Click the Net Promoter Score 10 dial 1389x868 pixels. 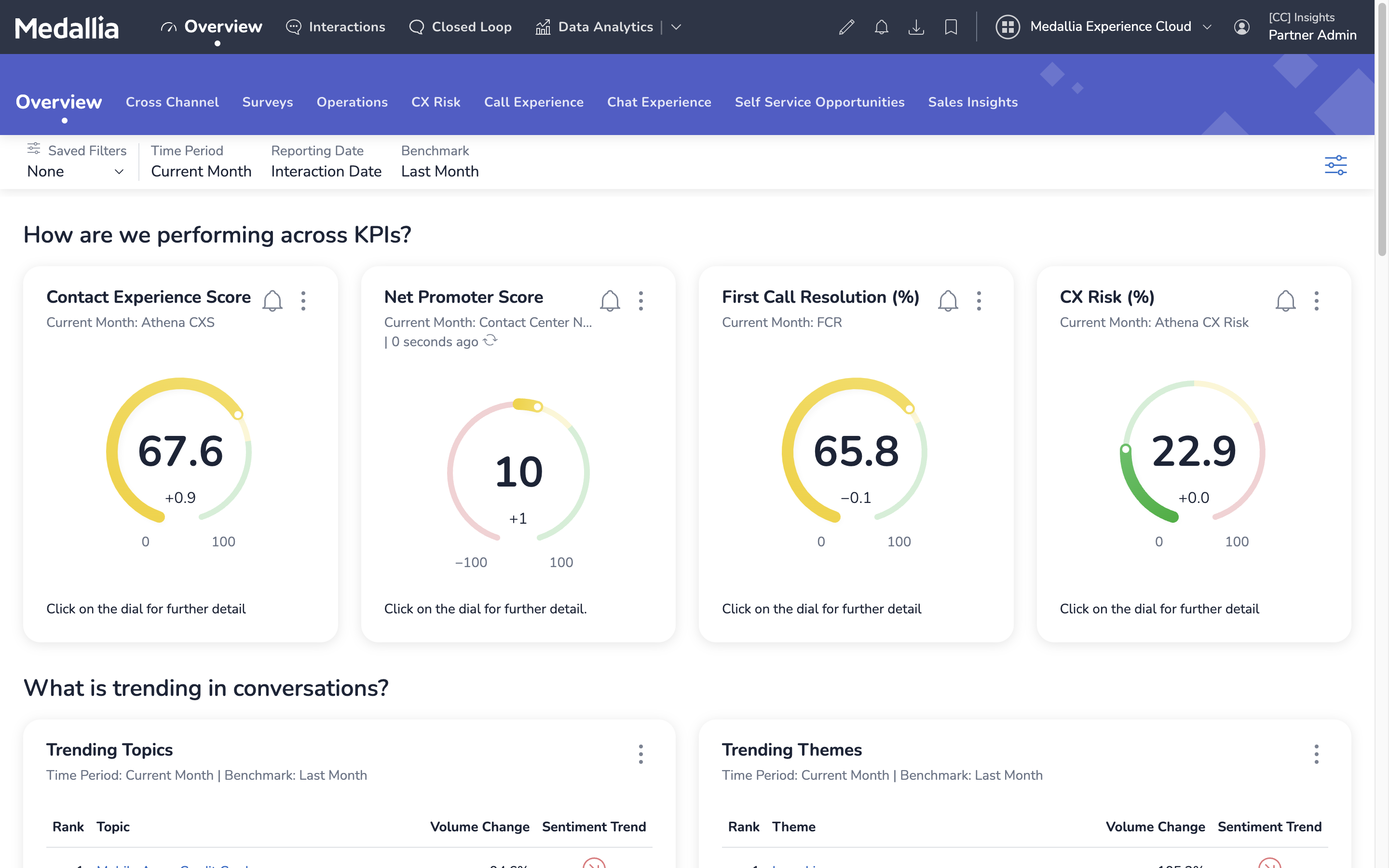518,471
